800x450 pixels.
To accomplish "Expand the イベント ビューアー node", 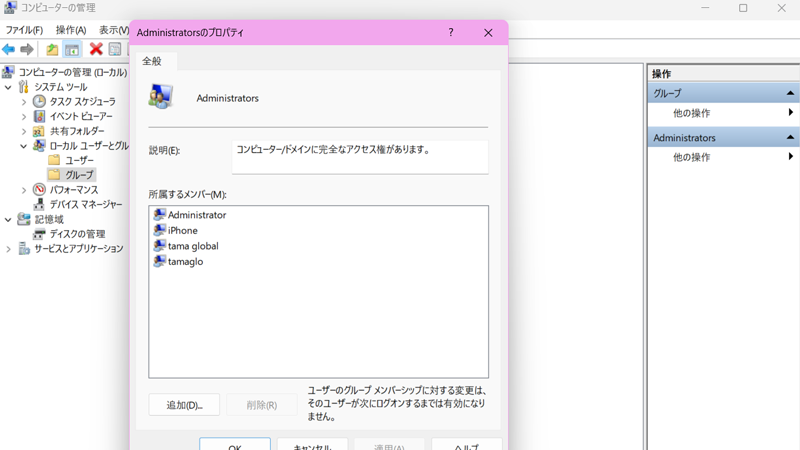I will pyautogui.click(x=23, y=117).
